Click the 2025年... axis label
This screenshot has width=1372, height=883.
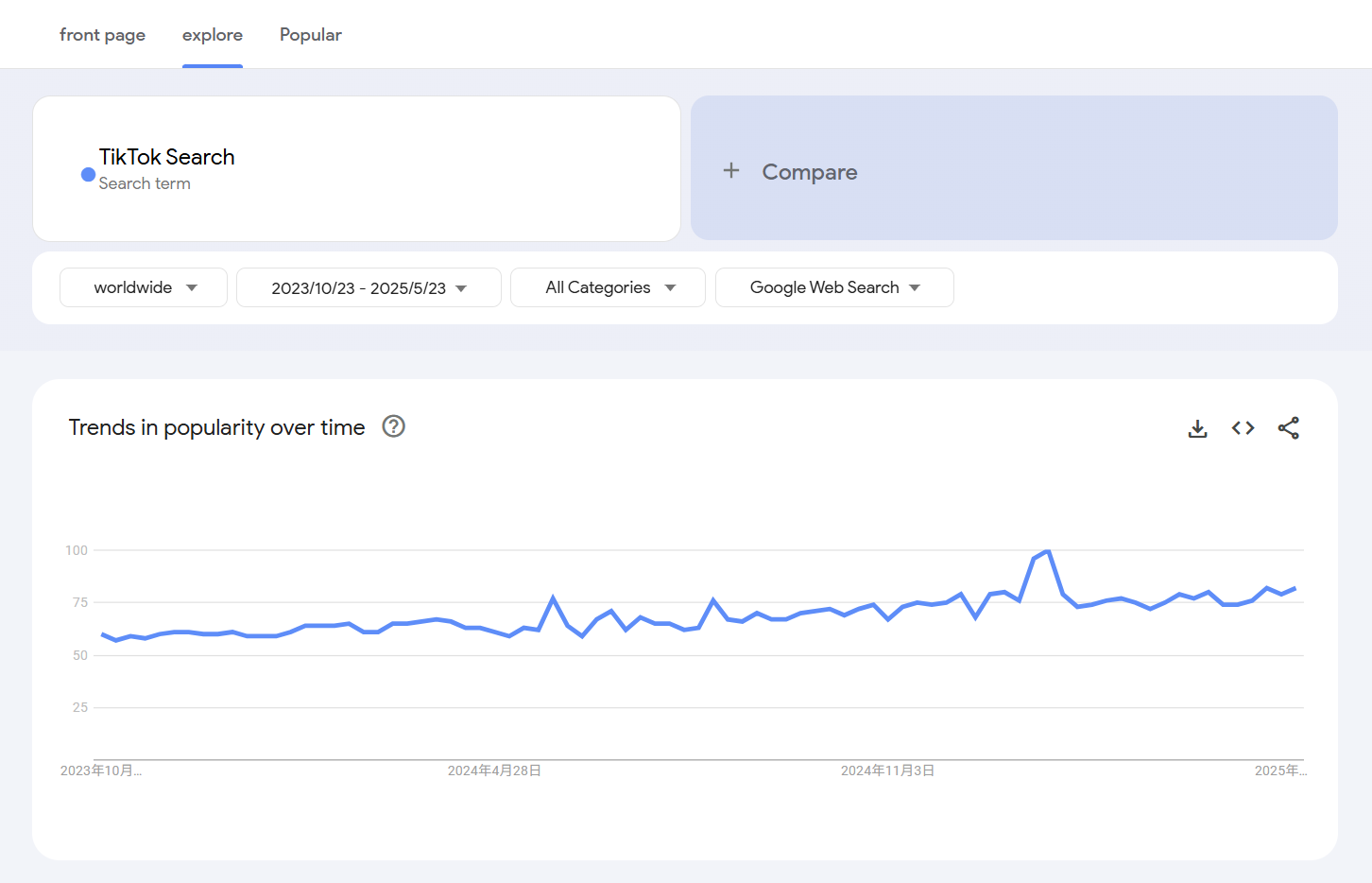pos(1280,770)
